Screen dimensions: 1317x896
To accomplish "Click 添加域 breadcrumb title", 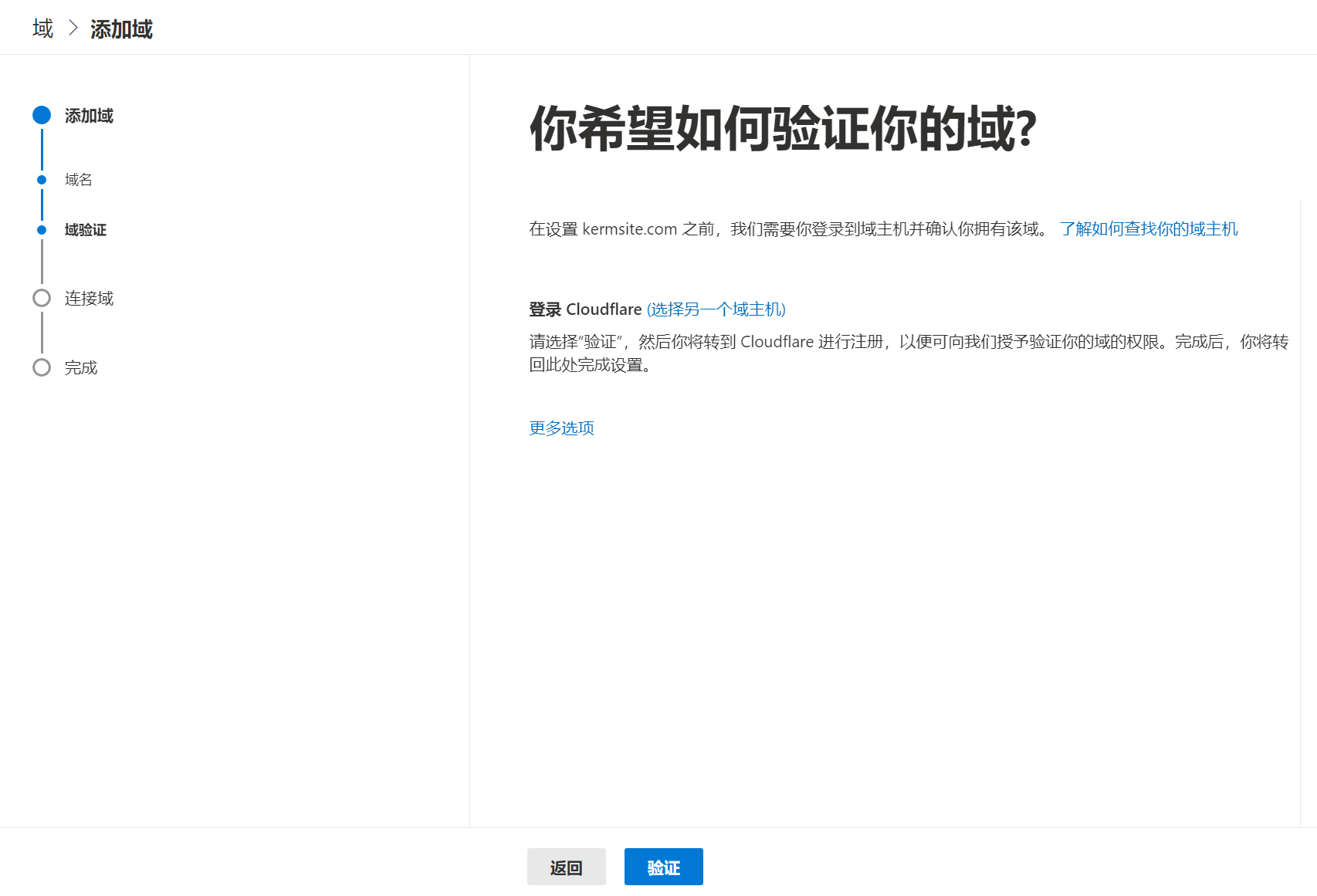I will [x=121, y=29].
